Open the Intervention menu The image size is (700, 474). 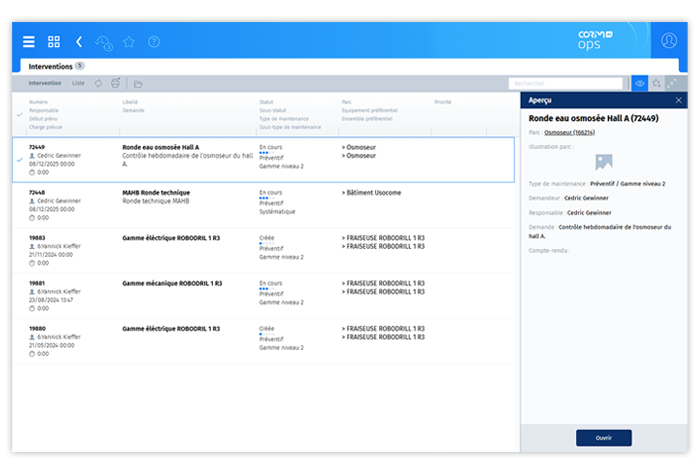point(45,83)
